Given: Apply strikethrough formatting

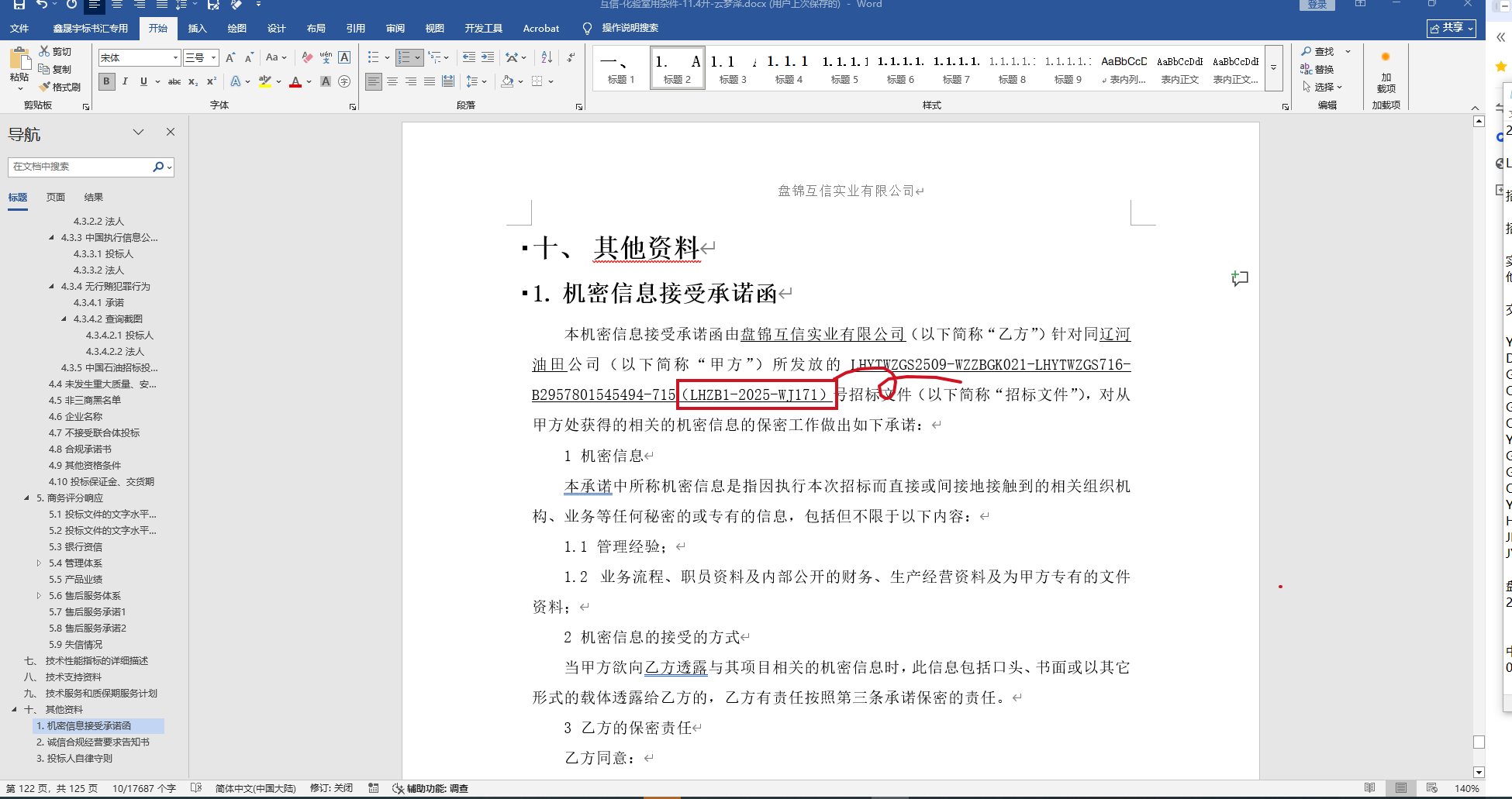Looking at the screenshot, I should (174, 81).
